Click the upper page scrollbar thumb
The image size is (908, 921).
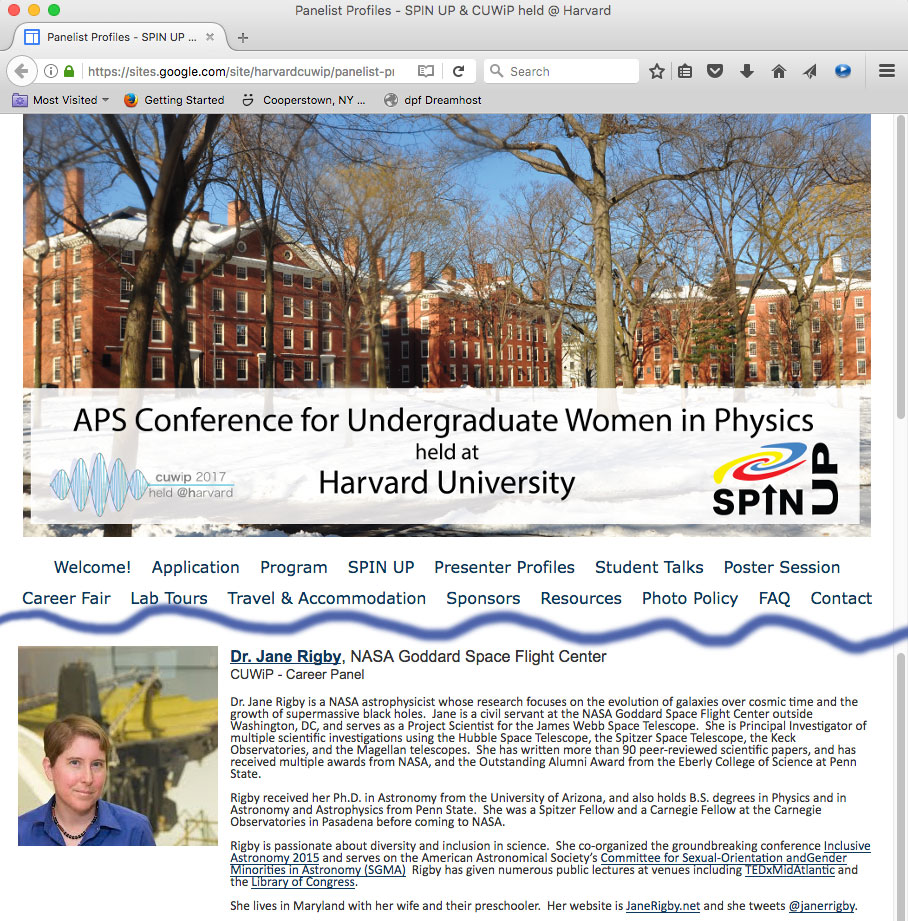[900, 267]
